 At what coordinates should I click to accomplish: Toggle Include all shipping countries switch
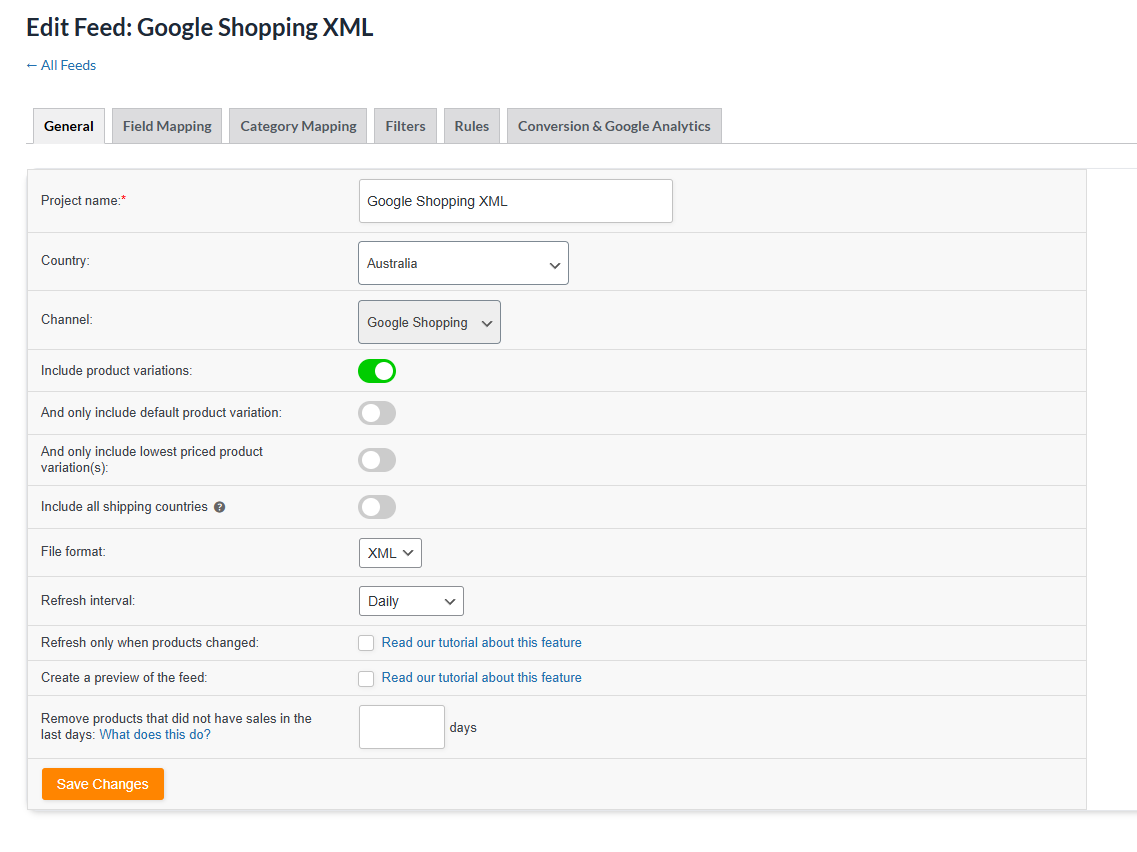tap(377, 507)
